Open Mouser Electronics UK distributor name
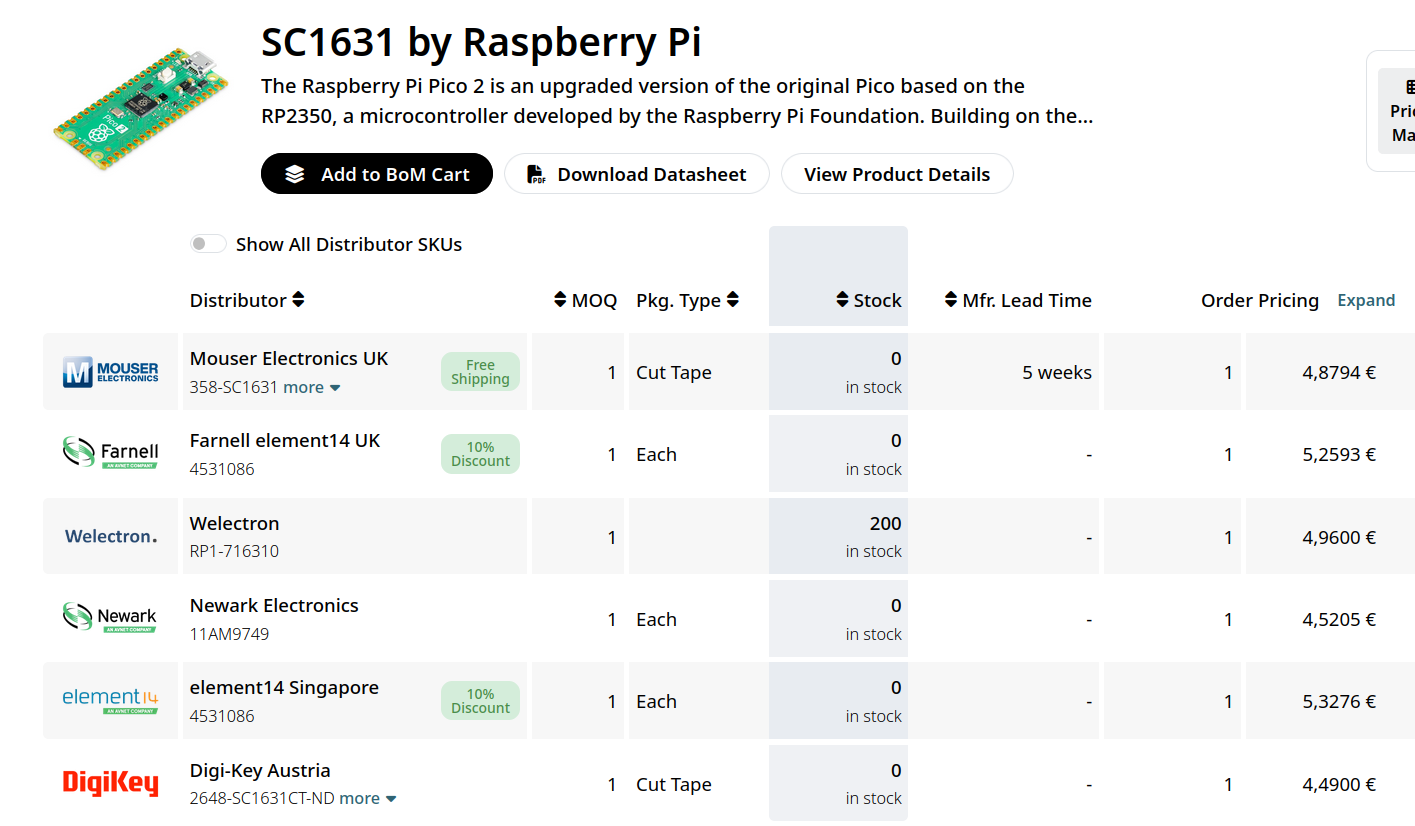The height and width of the screenshot is (826, 1415). [289, 358]
